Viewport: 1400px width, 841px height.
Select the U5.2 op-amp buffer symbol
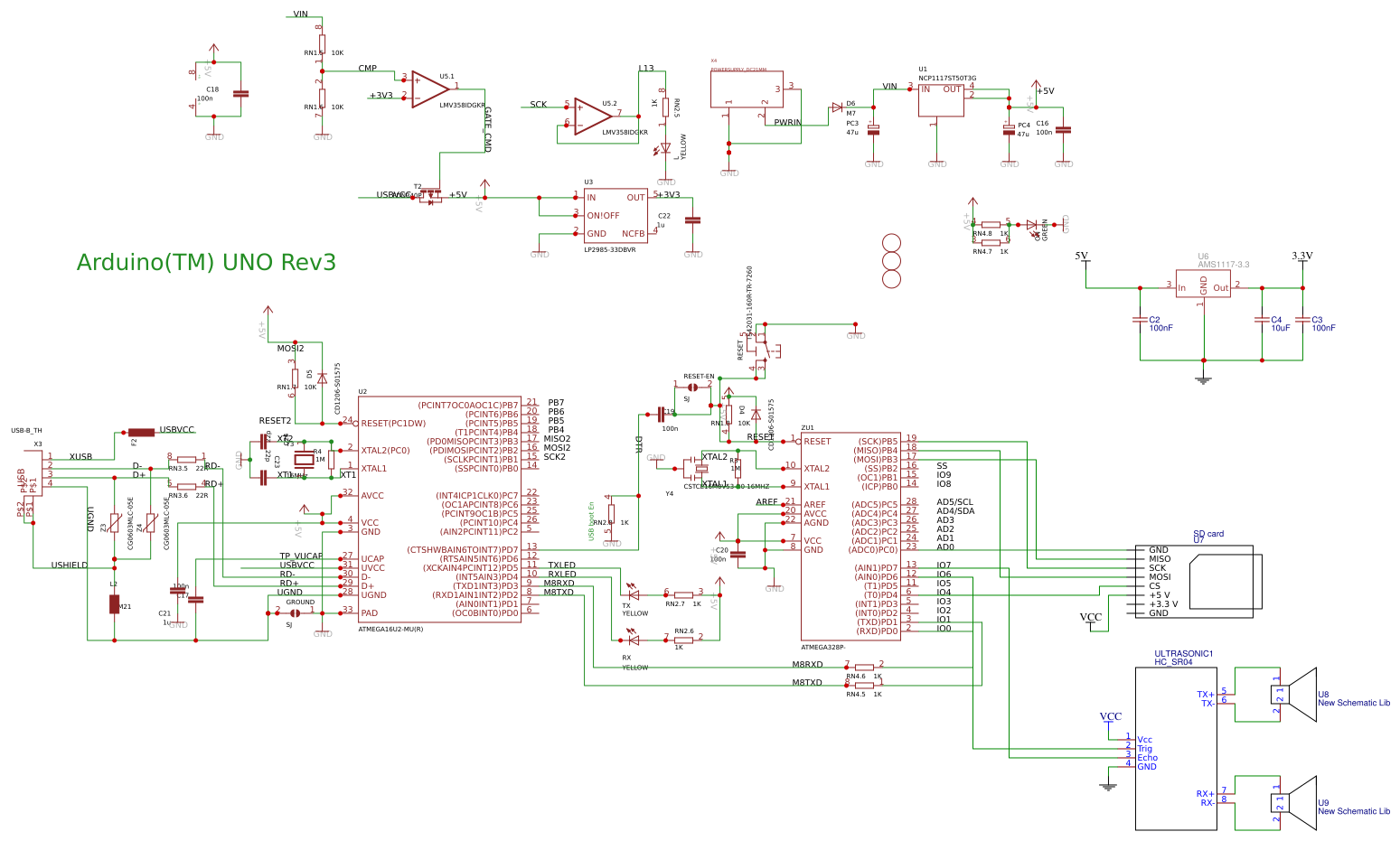point(593,117)
